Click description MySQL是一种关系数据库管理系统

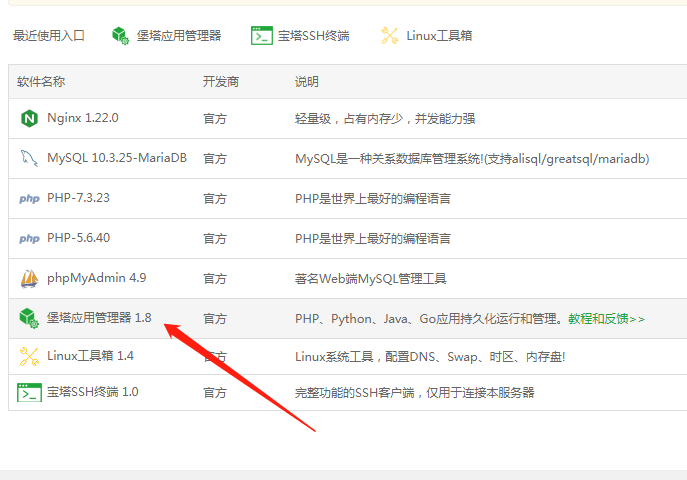(472, 159)
